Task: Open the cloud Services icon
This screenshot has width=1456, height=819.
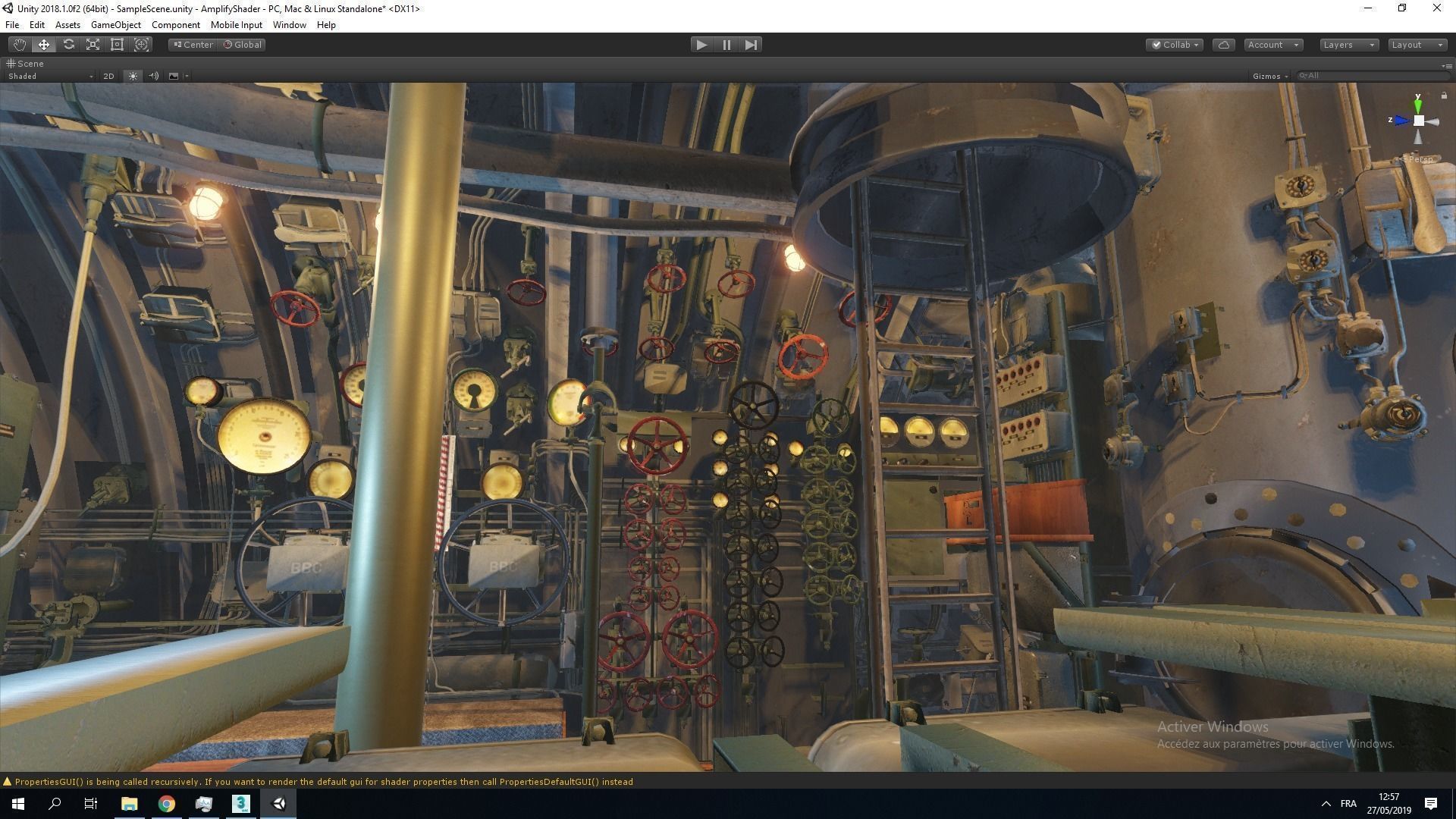Action: pyautogui.click(x=1223, y=45)
